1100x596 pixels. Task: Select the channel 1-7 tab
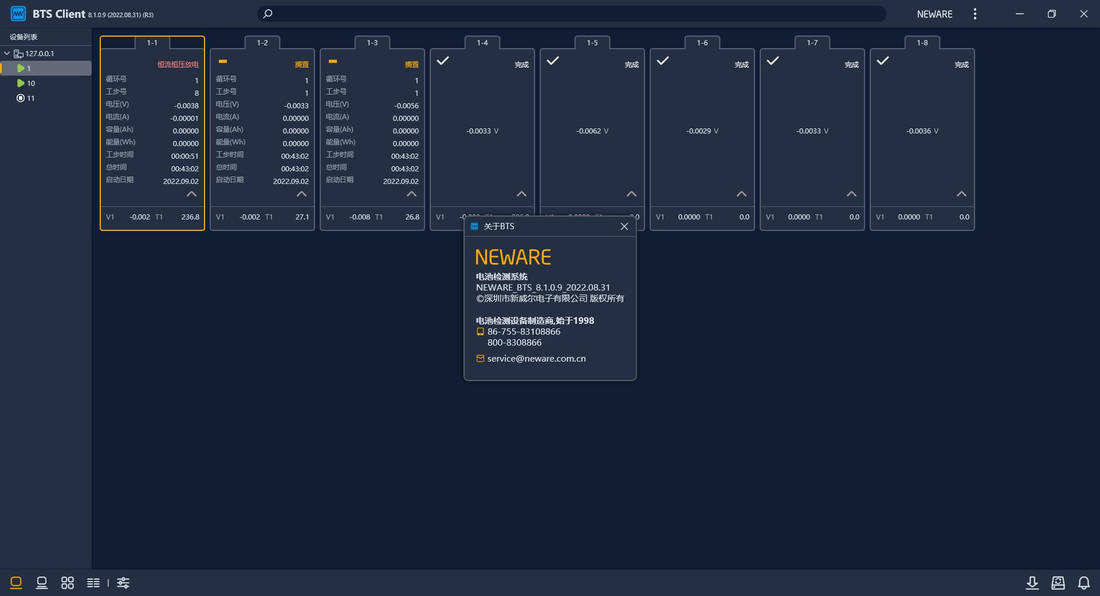pyautogui.click(x=812, y=43)
